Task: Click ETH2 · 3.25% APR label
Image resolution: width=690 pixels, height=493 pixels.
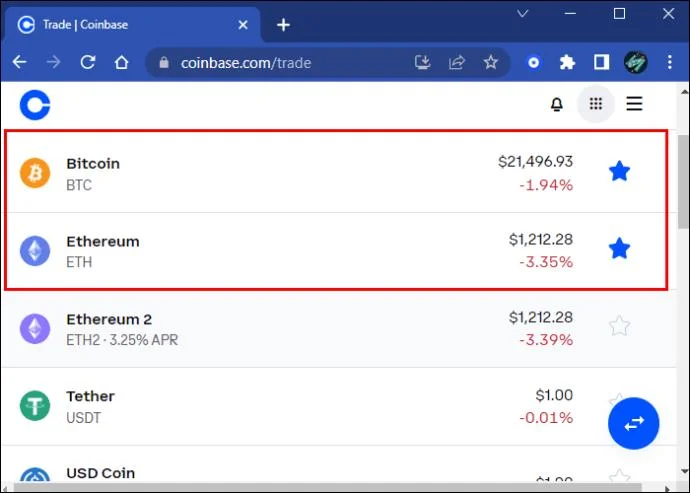Action: (122, 340)
